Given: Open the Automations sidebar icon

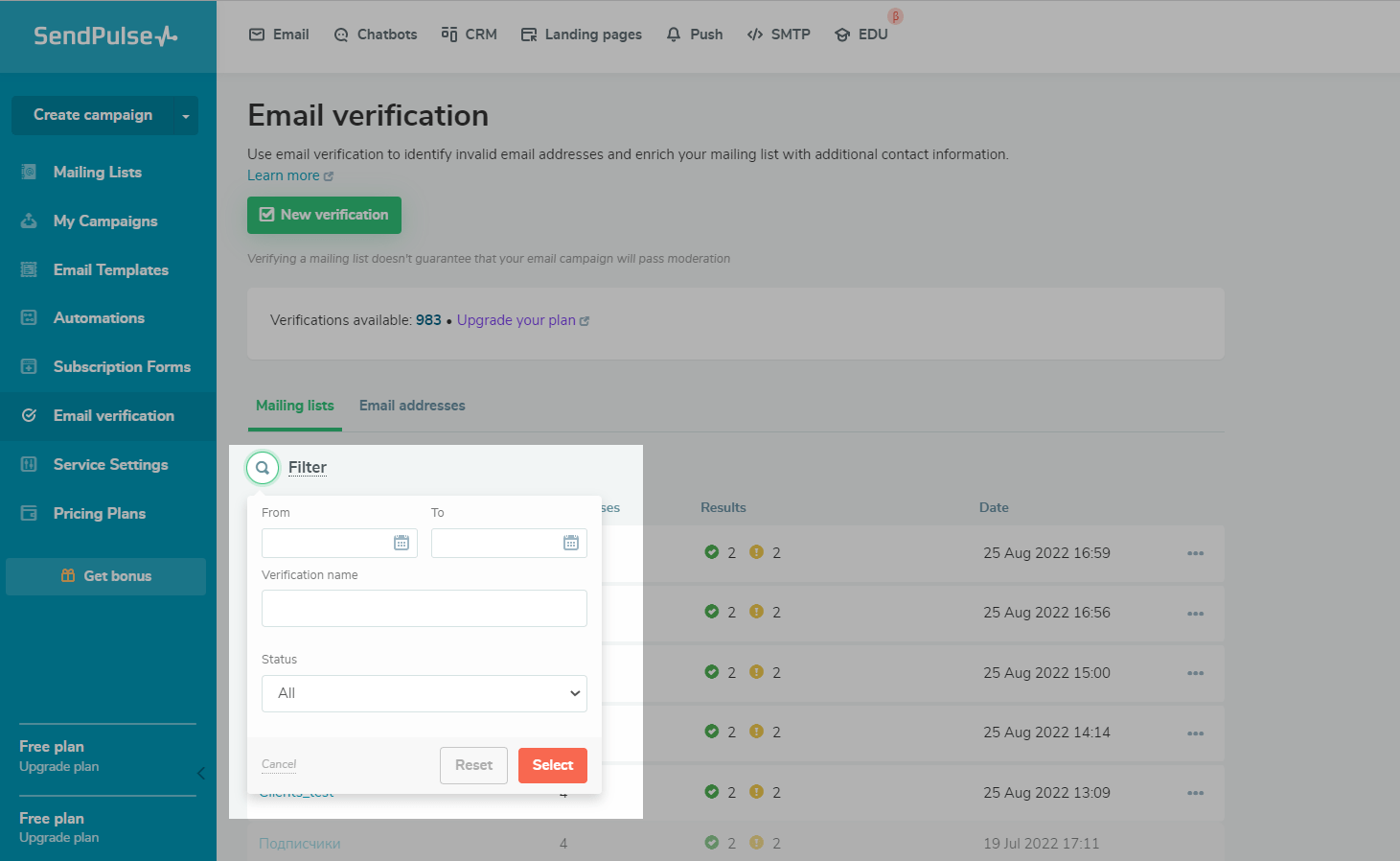Looking at the screenshot, I should [x=29, y=317].
